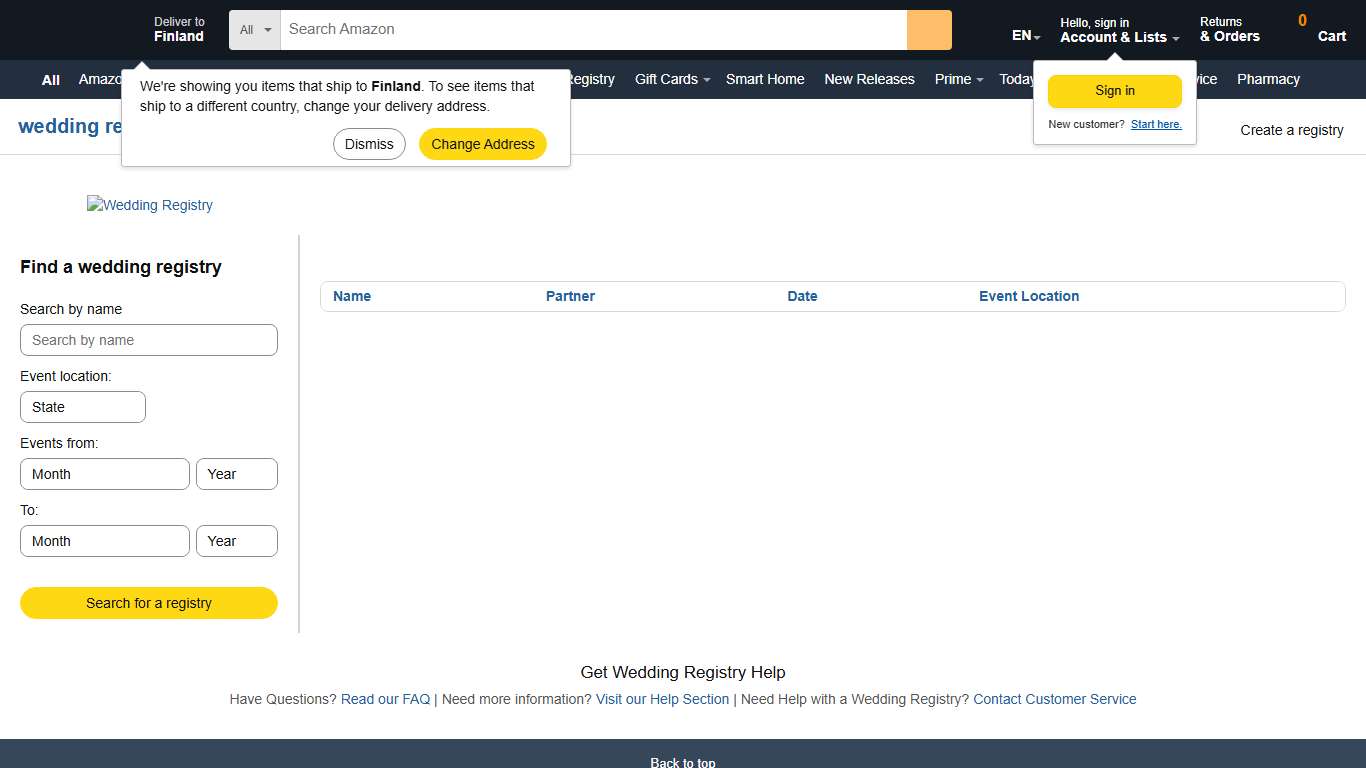Image resolution: width=1366 pixels, height=768 pixels.
Task: Focus the Search by name field
Action: pos(149,340)
